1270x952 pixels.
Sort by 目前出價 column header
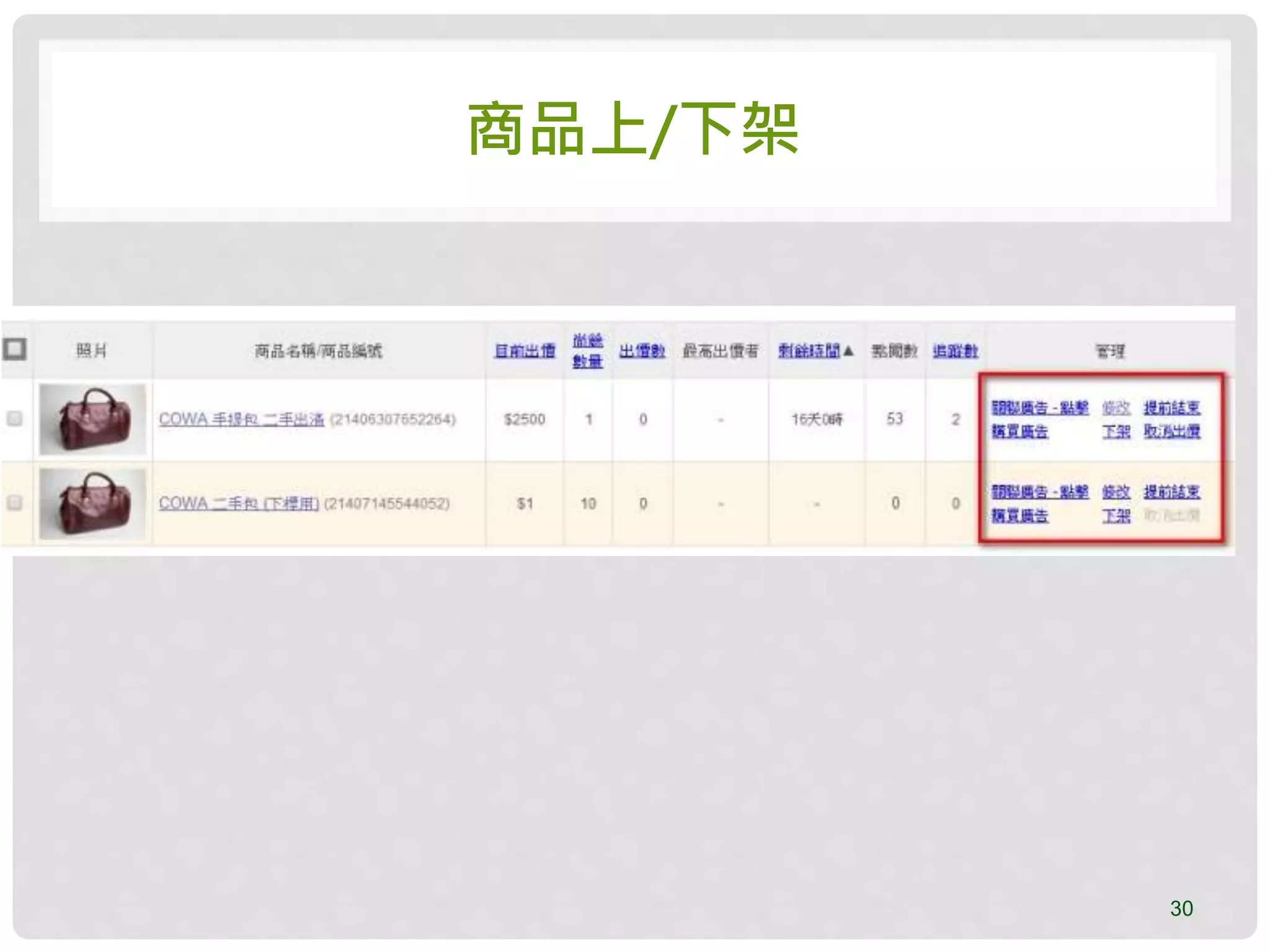(x=525, y=351)
